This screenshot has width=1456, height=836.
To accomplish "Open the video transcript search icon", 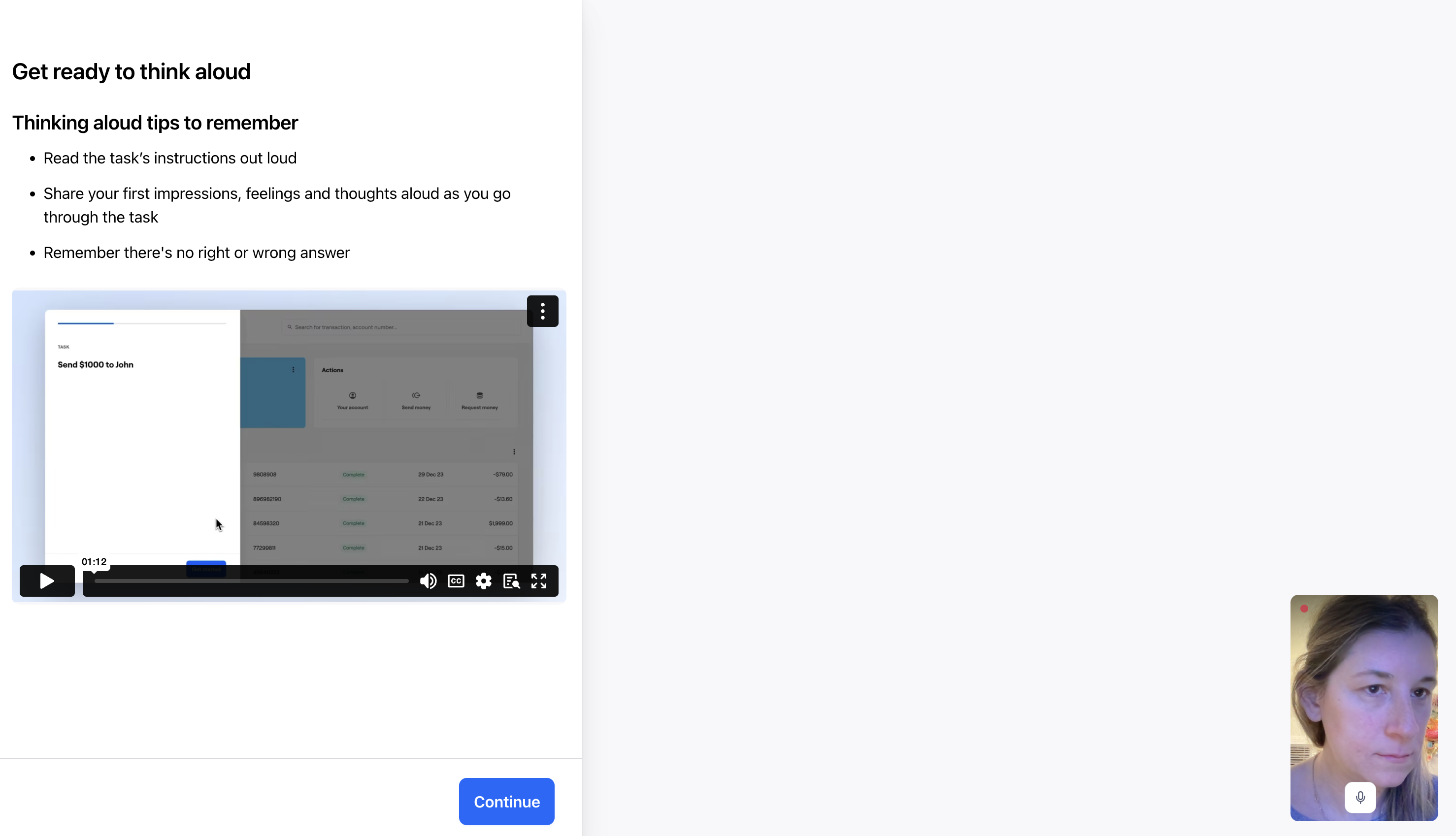I will point(511,581).
